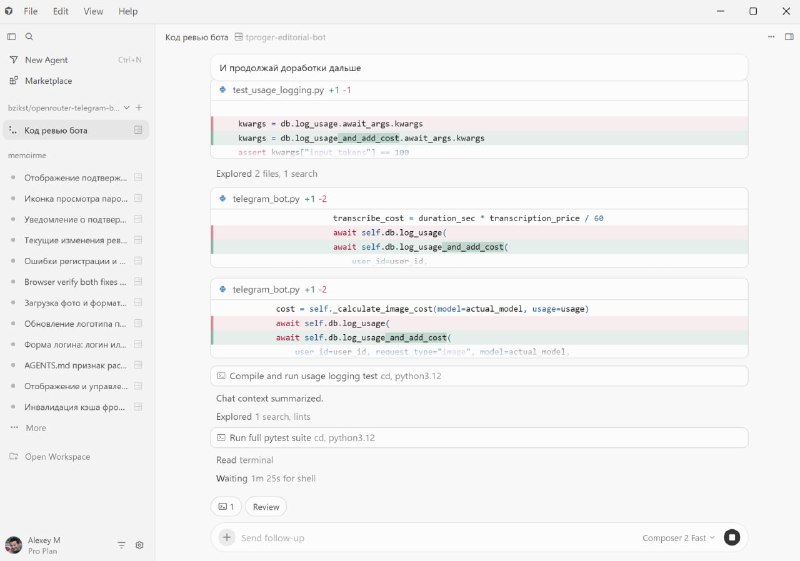
Task: Open the 'Обновление логотипа' chat
Action: pos(76,323)
